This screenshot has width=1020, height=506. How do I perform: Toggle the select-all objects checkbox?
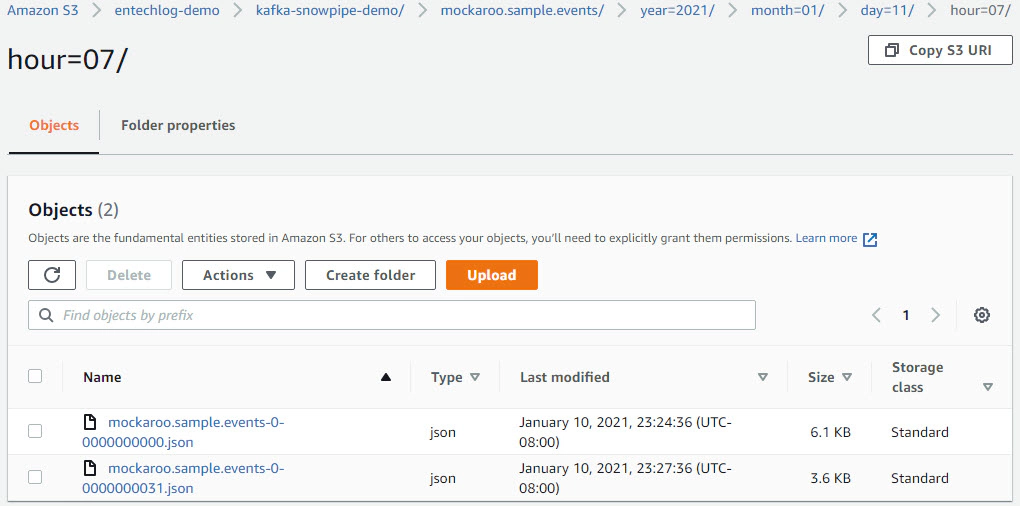pyautogui.click(x=35, y=376)
